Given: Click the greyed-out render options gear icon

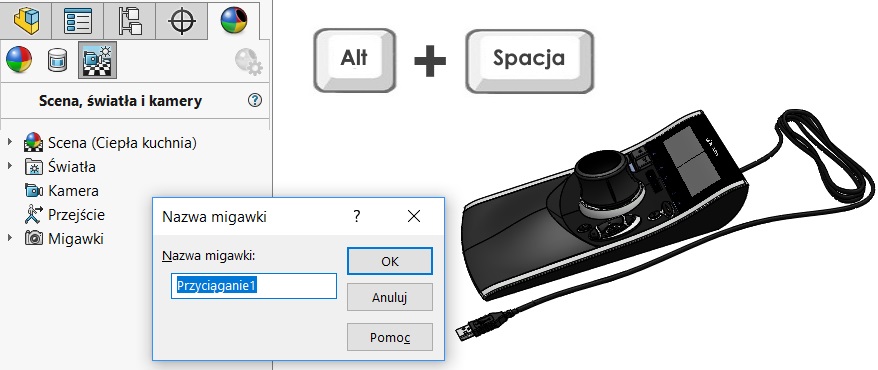Looking at the screenshot, I should pyautogui.click(x=248, y=61).
